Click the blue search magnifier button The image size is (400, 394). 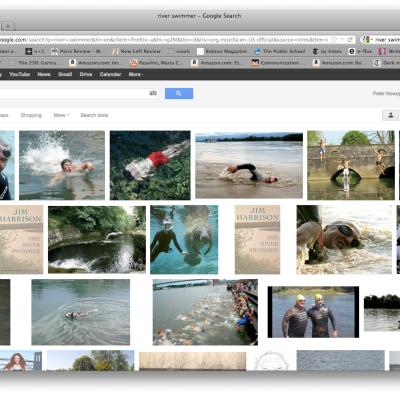[x=179, y=93]
